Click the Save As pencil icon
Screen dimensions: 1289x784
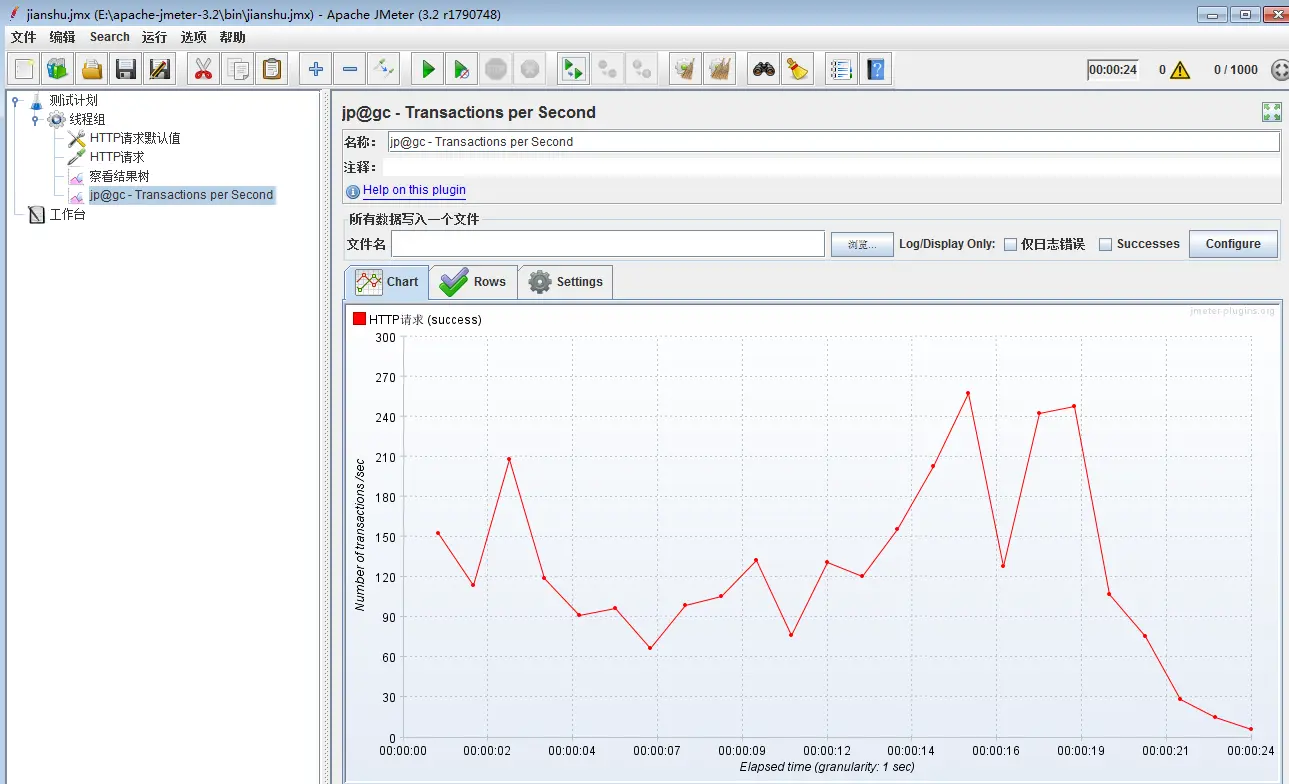[159, 69]
